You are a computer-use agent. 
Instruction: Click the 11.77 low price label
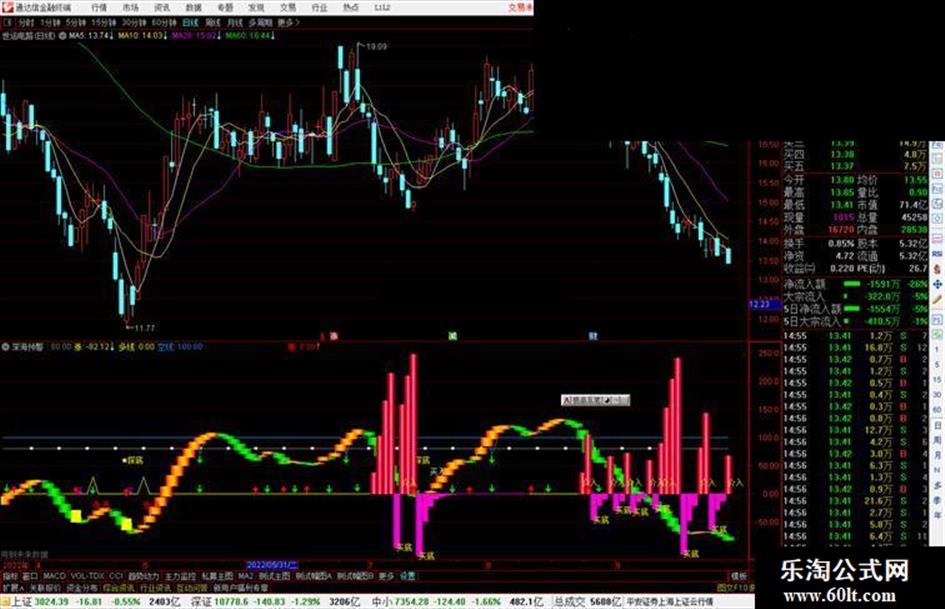click(145, 328)
